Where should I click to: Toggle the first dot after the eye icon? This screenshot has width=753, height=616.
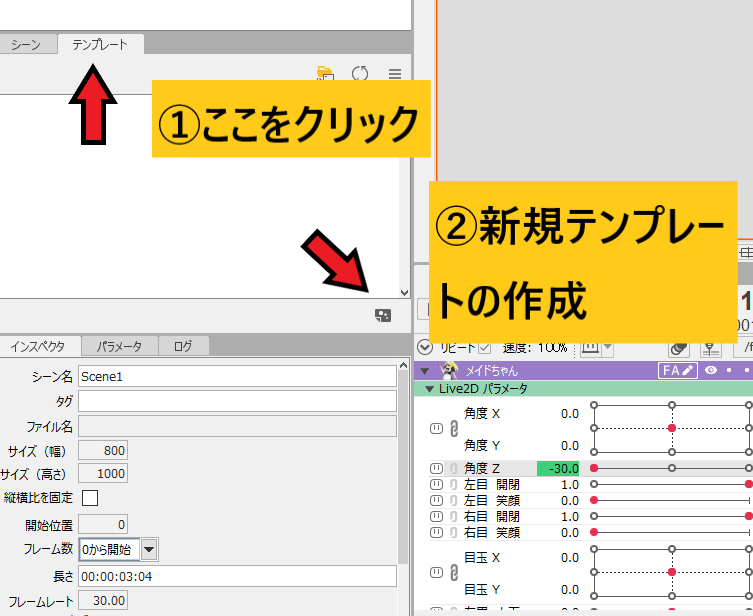click(729, 370)
